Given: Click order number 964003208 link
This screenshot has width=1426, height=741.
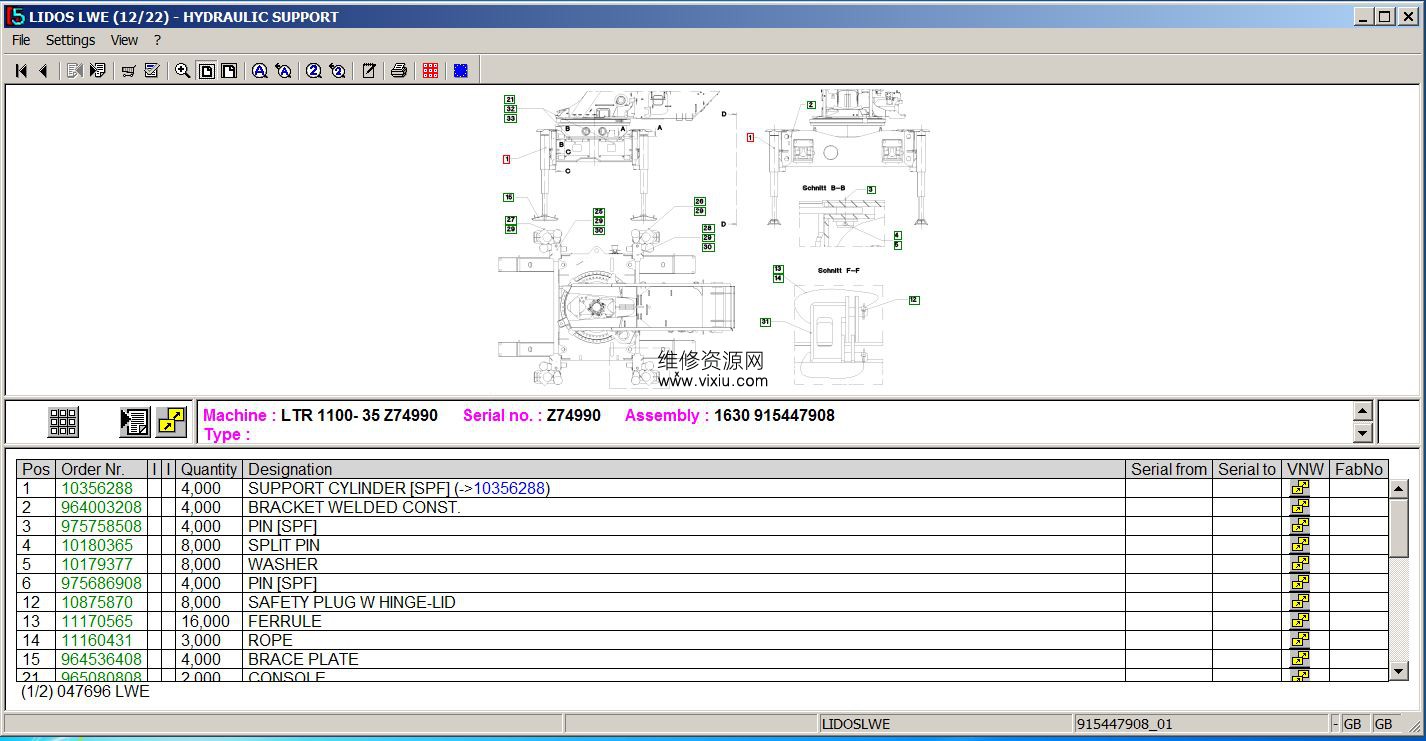Looking at the screenshot, I should click(x=101, y=507).
